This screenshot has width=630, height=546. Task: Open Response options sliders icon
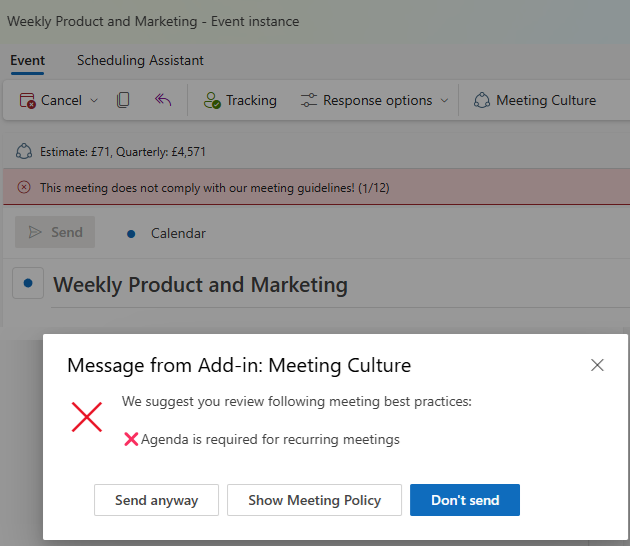coord(309,100)
